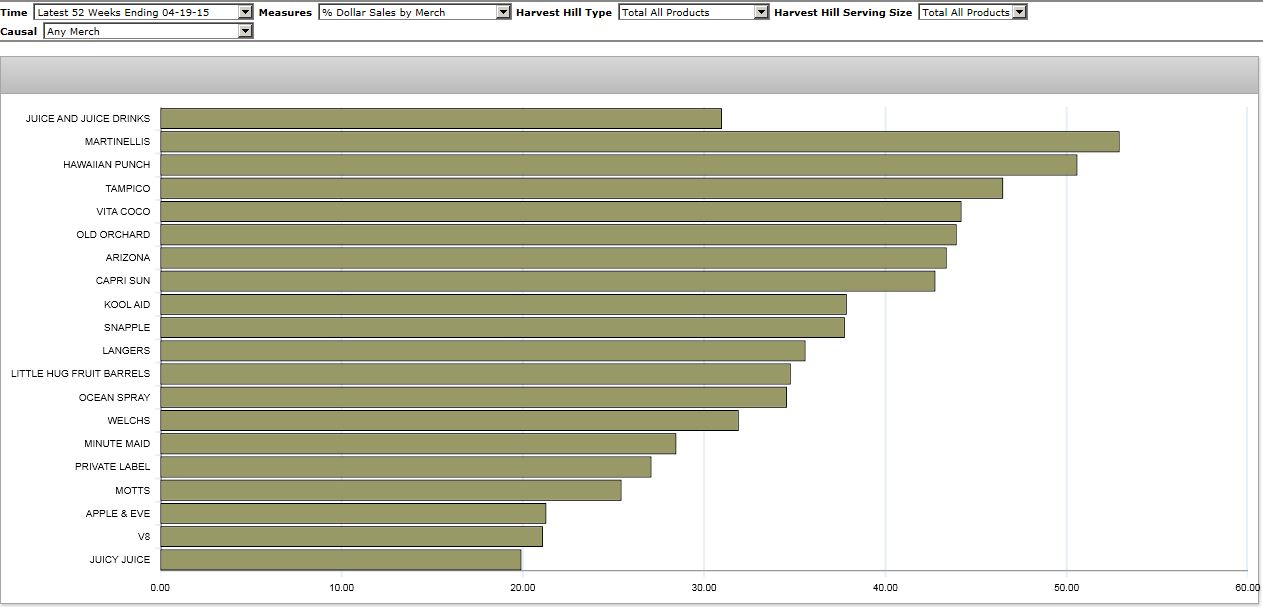This screenshot has width=1263, height=612.
Task: Select the Minute Maid bar
Action: pos(418,443)
